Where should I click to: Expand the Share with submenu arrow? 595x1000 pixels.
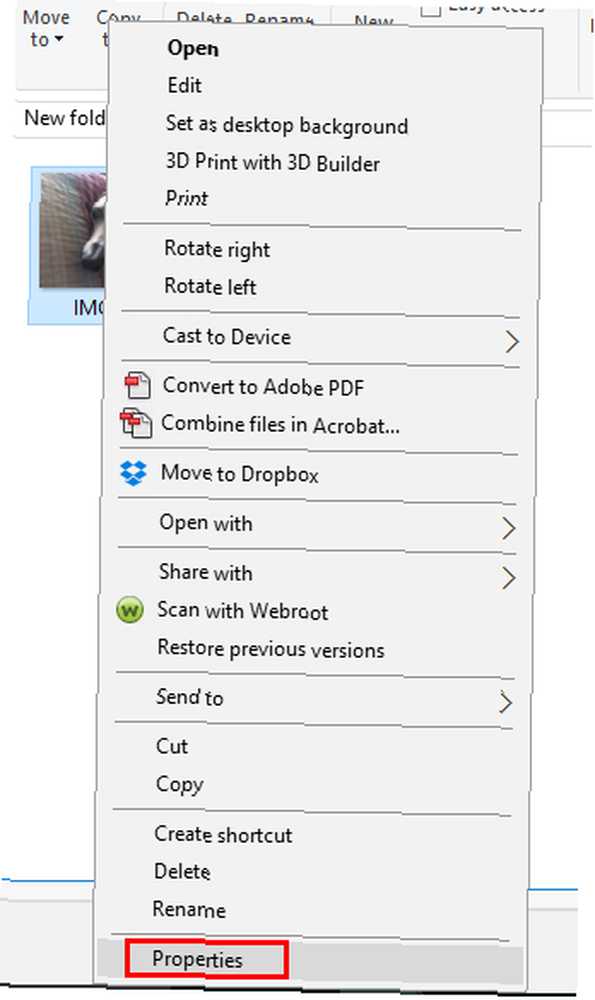point(508,578)
